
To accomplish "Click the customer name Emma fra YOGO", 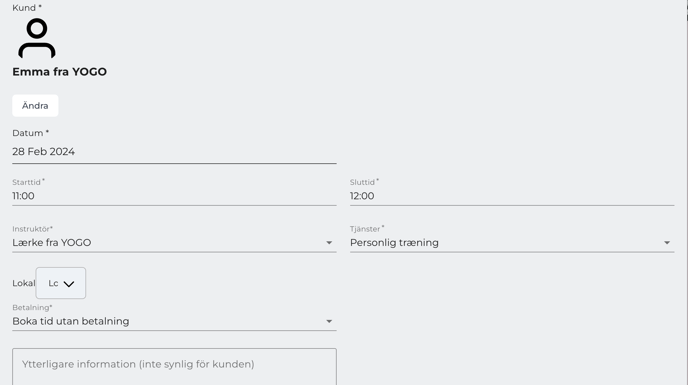I will [x=59, y=72].
